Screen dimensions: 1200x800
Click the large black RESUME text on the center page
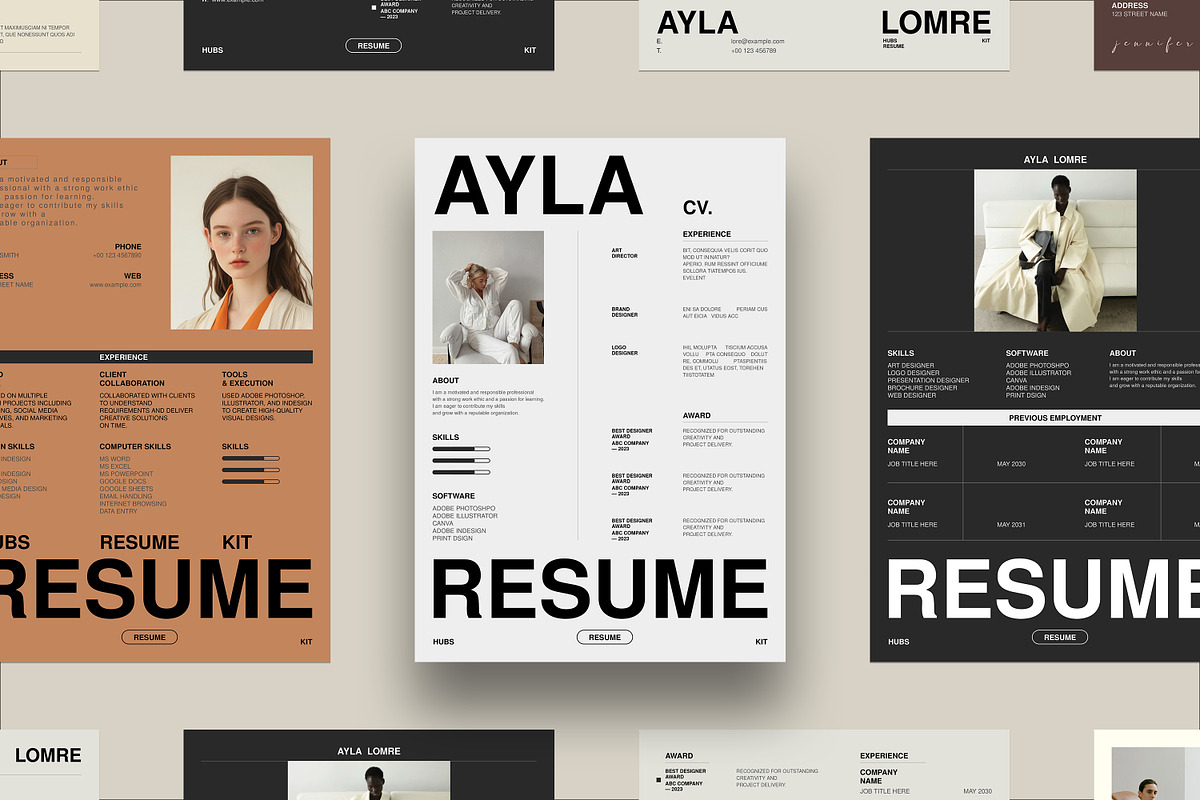coord(600,590)
